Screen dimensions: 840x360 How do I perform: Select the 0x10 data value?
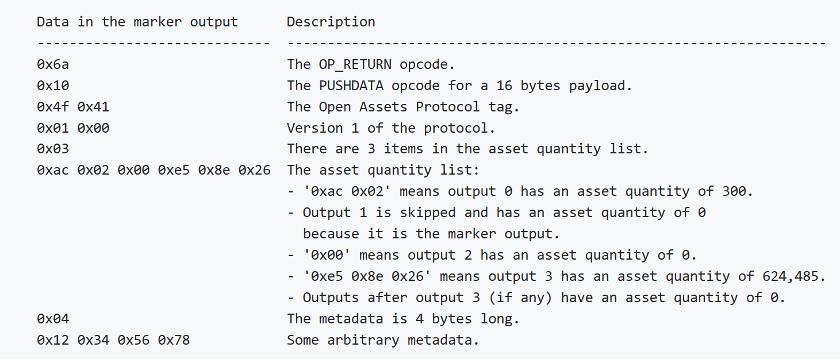pos(52,86)
